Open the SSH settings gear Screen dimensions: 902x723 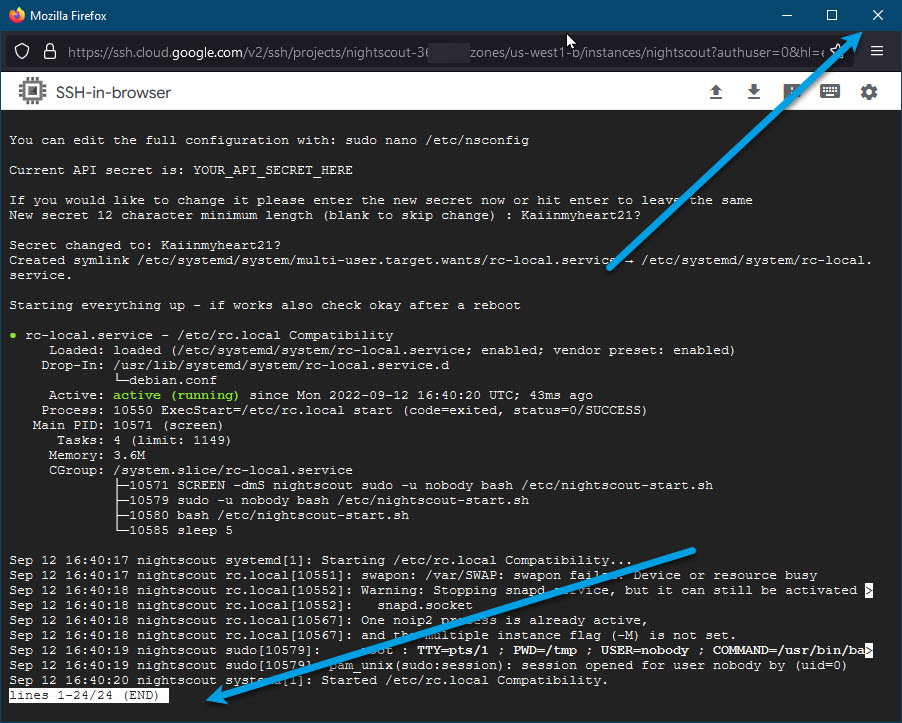point(869,92)
